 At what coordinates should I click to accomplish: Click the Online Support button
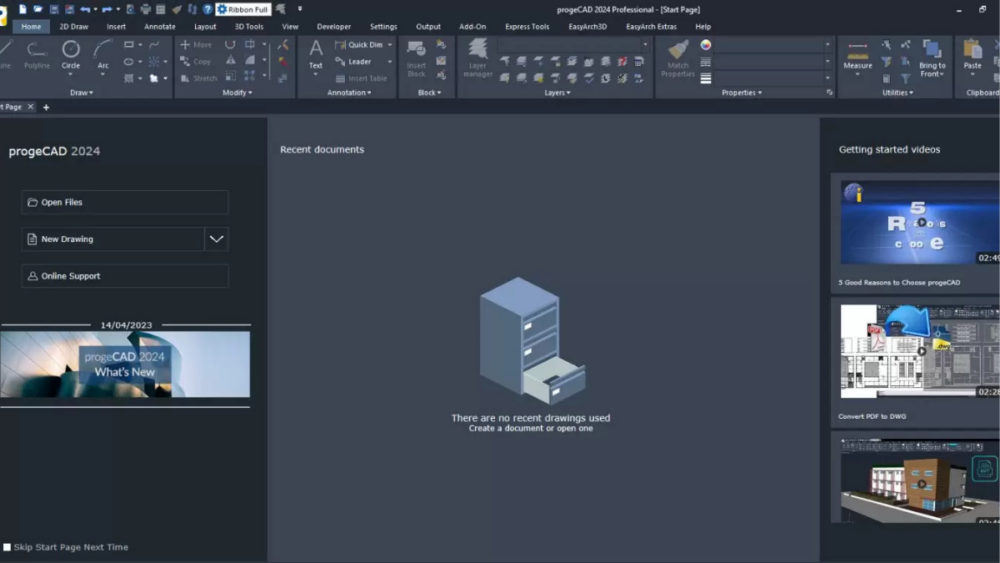(125, 276)
